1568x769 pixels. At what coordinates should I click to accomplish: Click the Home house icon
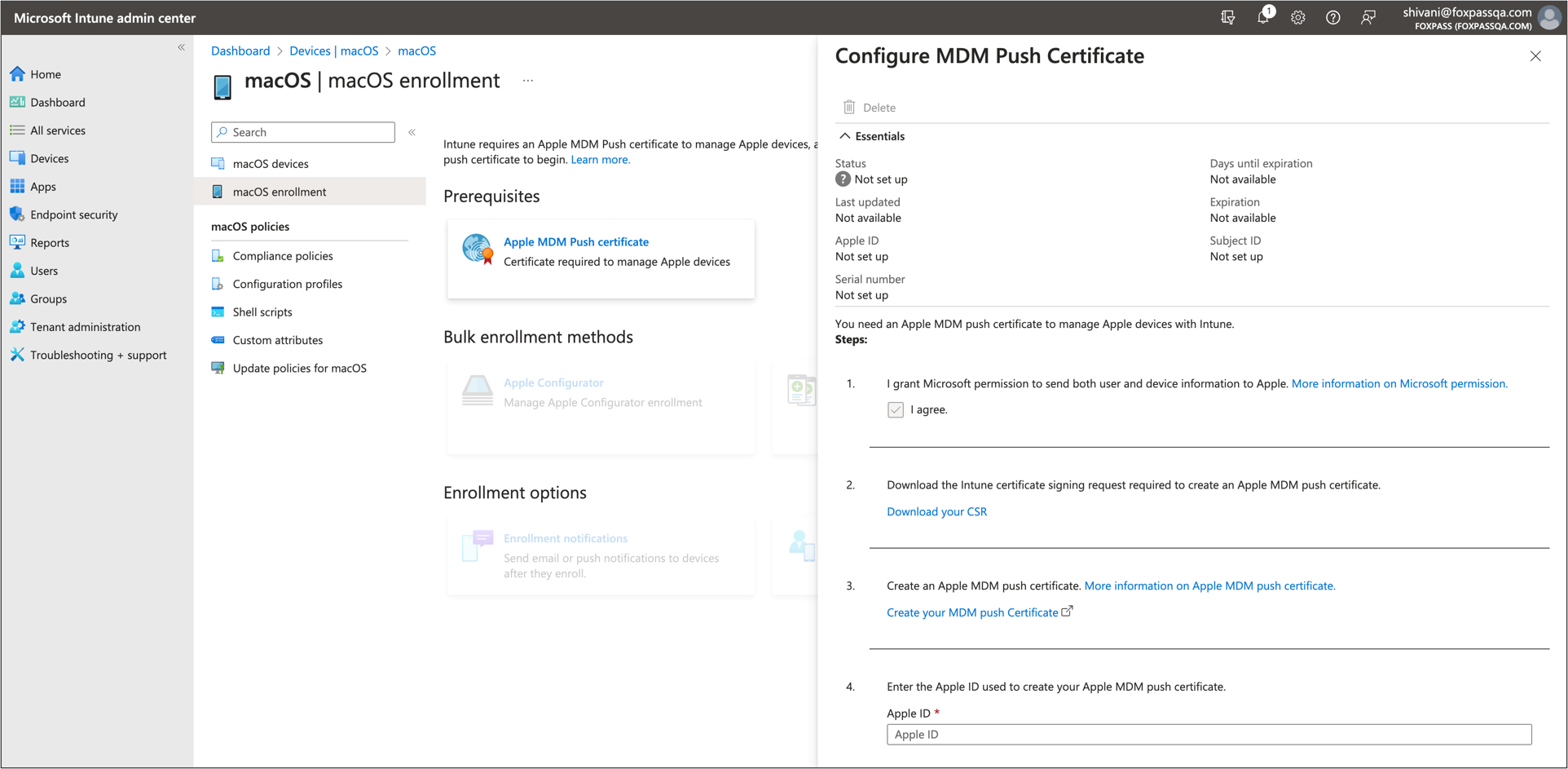click(x=17, y=73)
